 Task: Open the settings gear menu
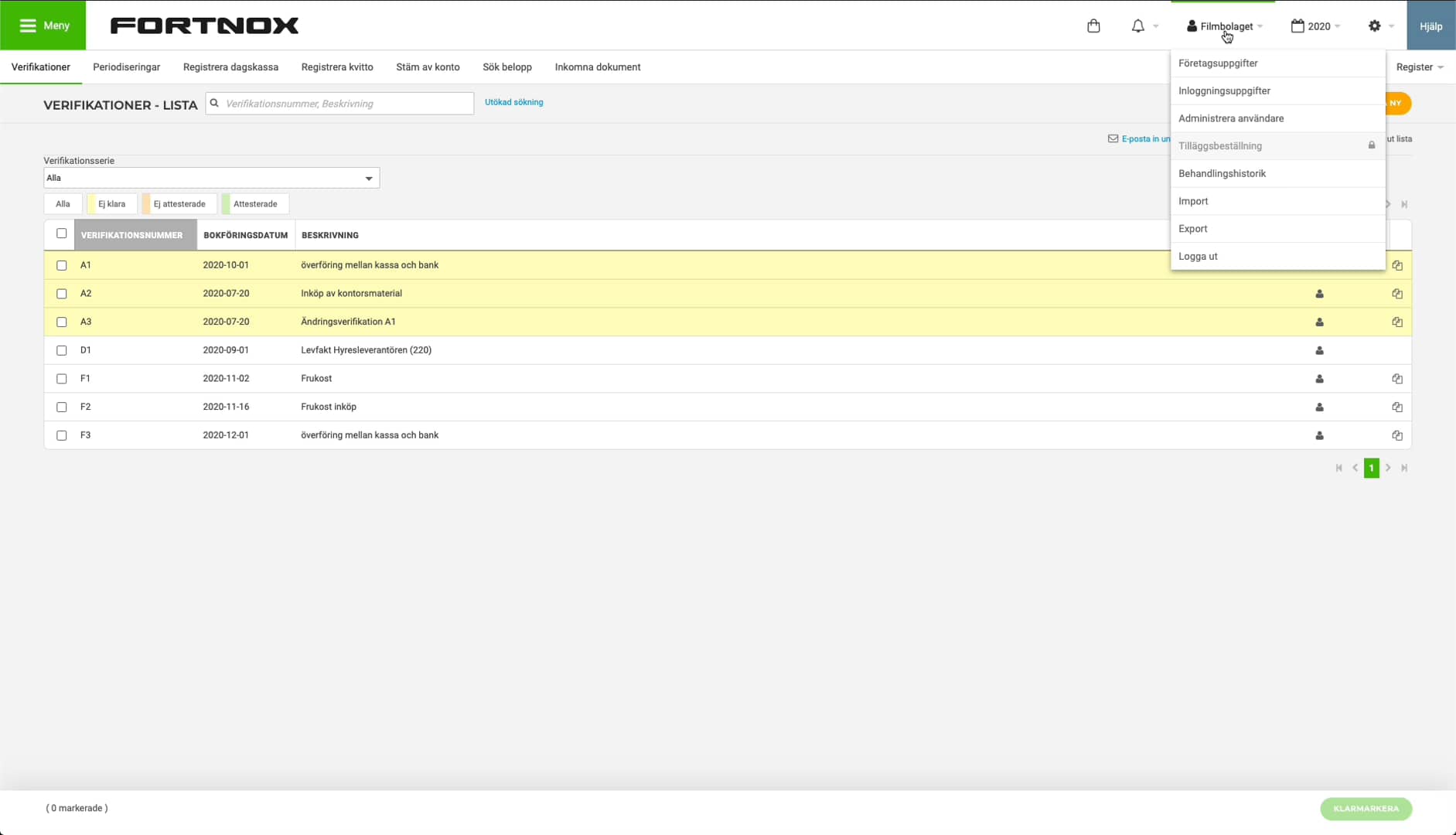coord(1375,26)
